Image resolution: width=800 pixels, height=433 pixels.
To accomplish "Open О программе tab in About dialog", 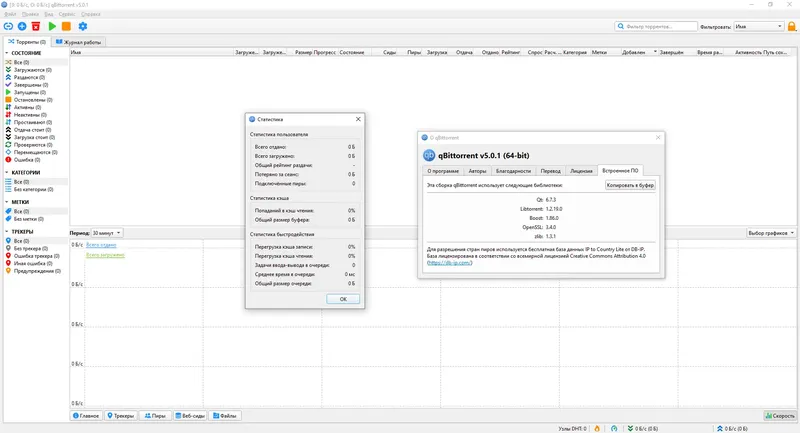I will [443, 171].
